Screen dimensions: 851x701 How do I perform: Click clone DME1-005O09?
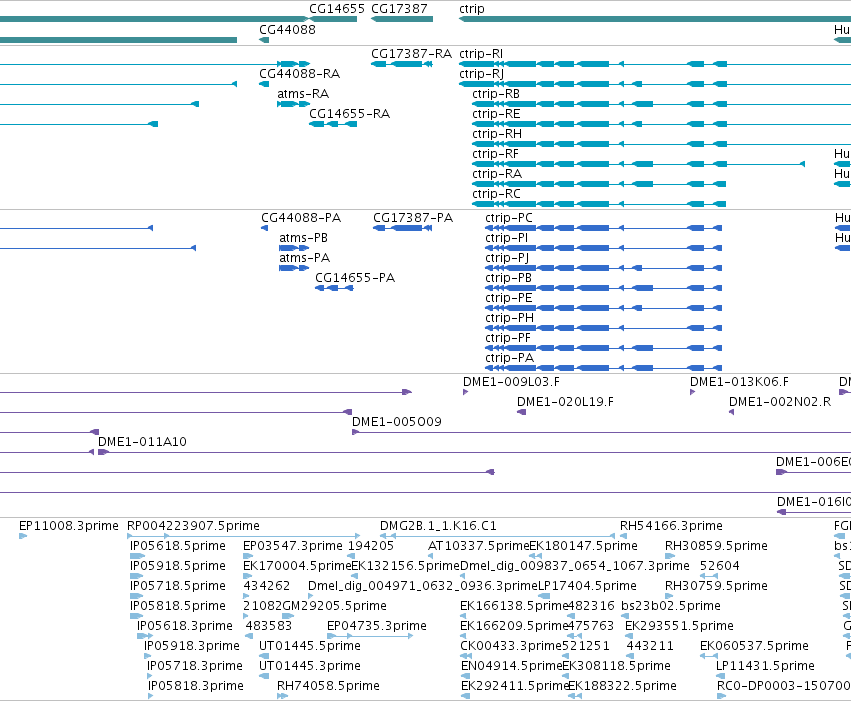(x=397, y=422)
